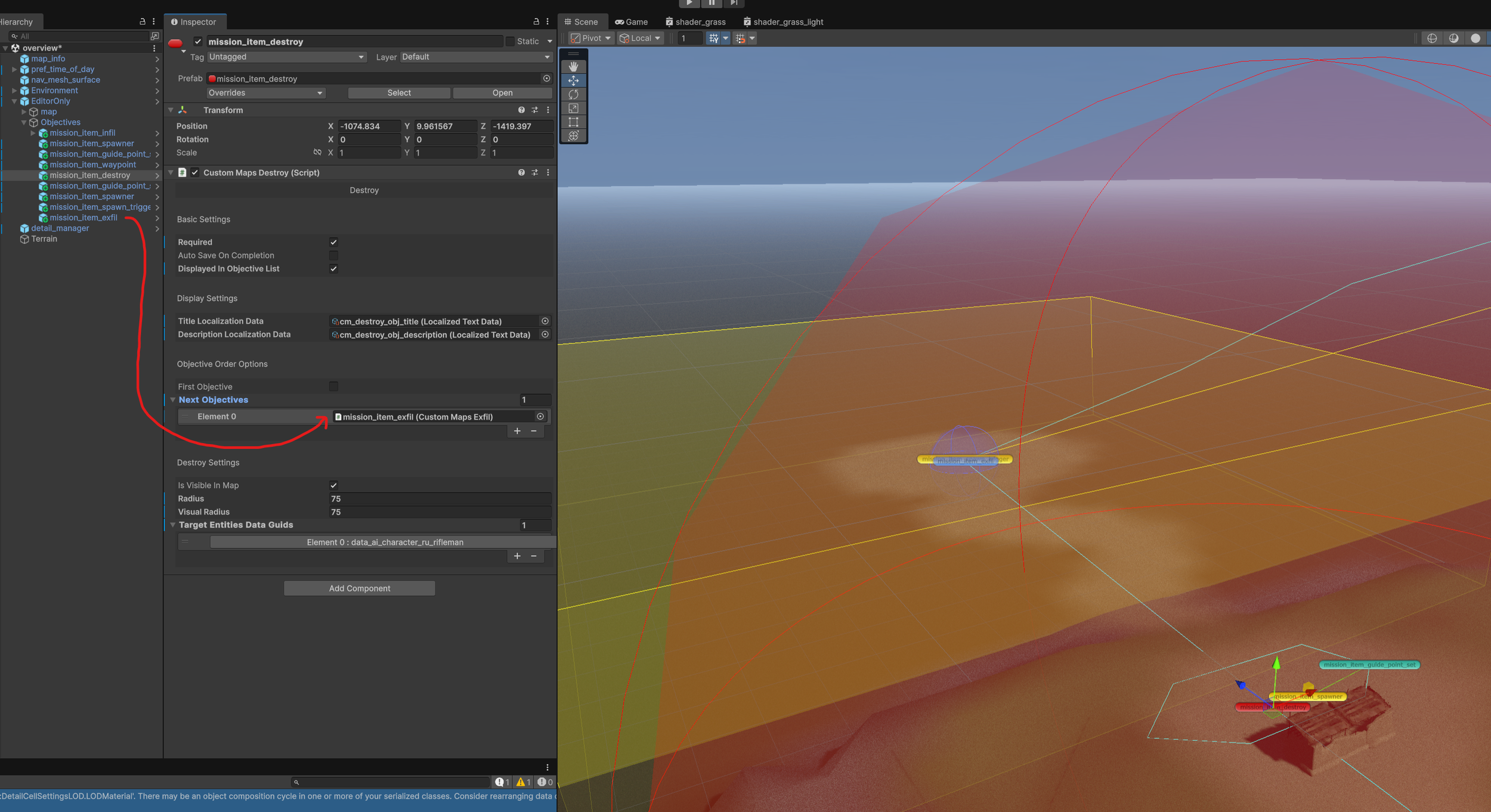Click the Add Component button
Screen dimensions: 1491x812
tap(359, 588)
